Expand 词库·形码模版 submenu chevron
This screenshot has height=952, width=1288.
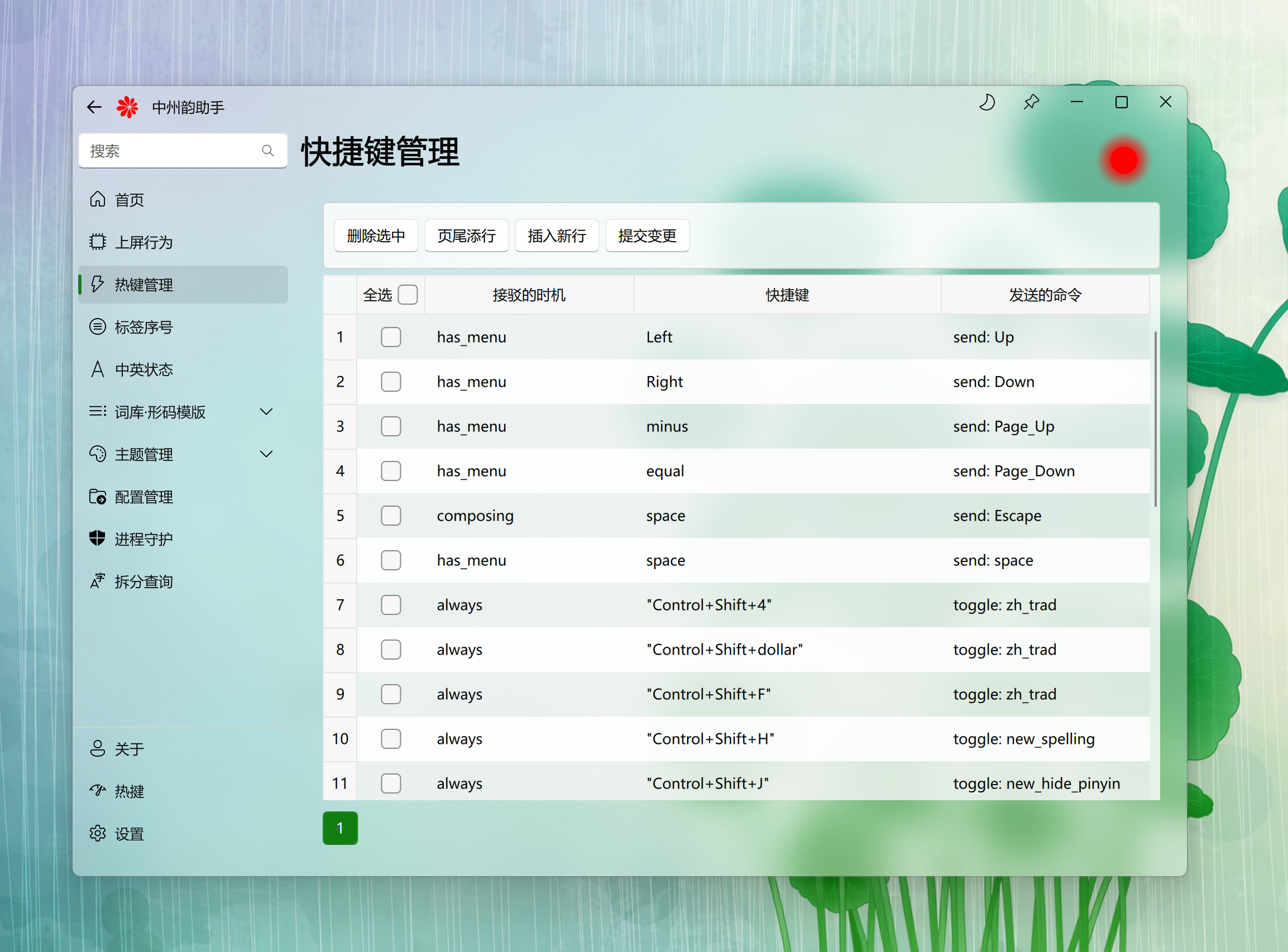tap(266, 412)
